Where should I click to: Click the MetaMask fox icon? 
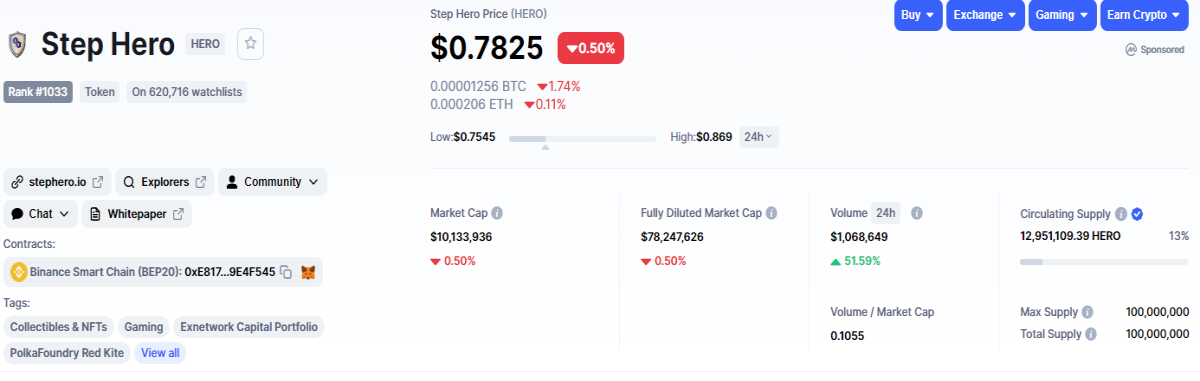308,272
